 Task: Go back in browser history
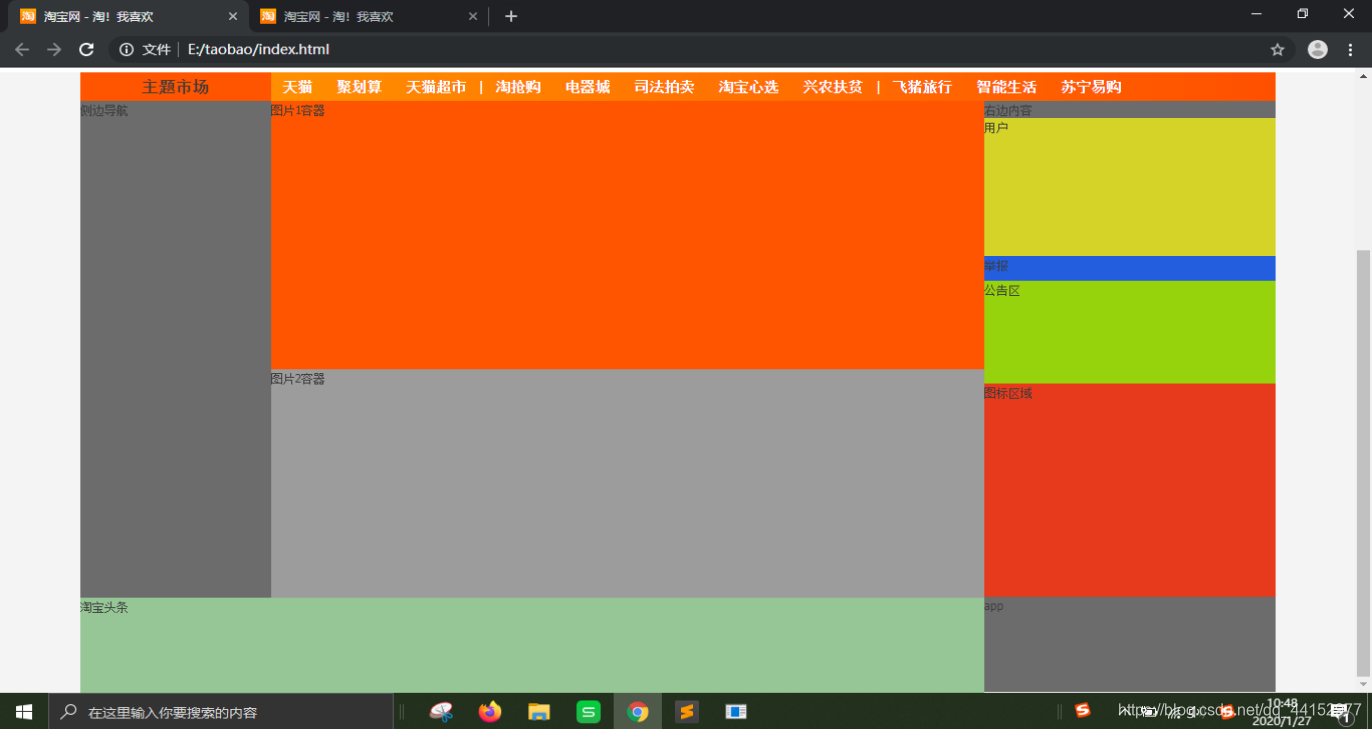[22, 50]
